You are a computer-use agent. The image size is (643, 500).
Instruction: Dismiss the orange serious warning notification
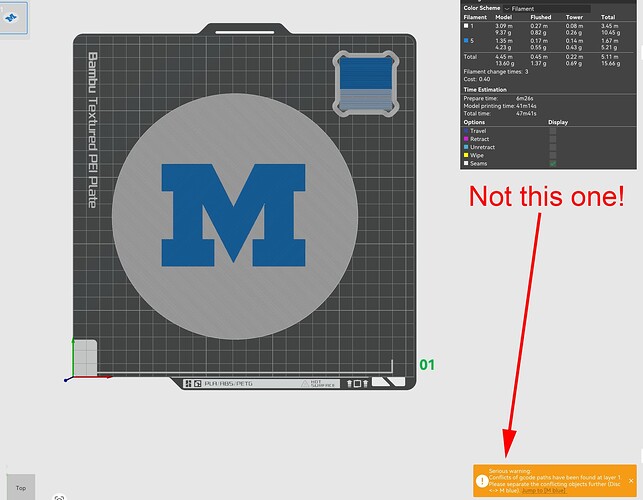pyautogui.click(x=631, y=481)
